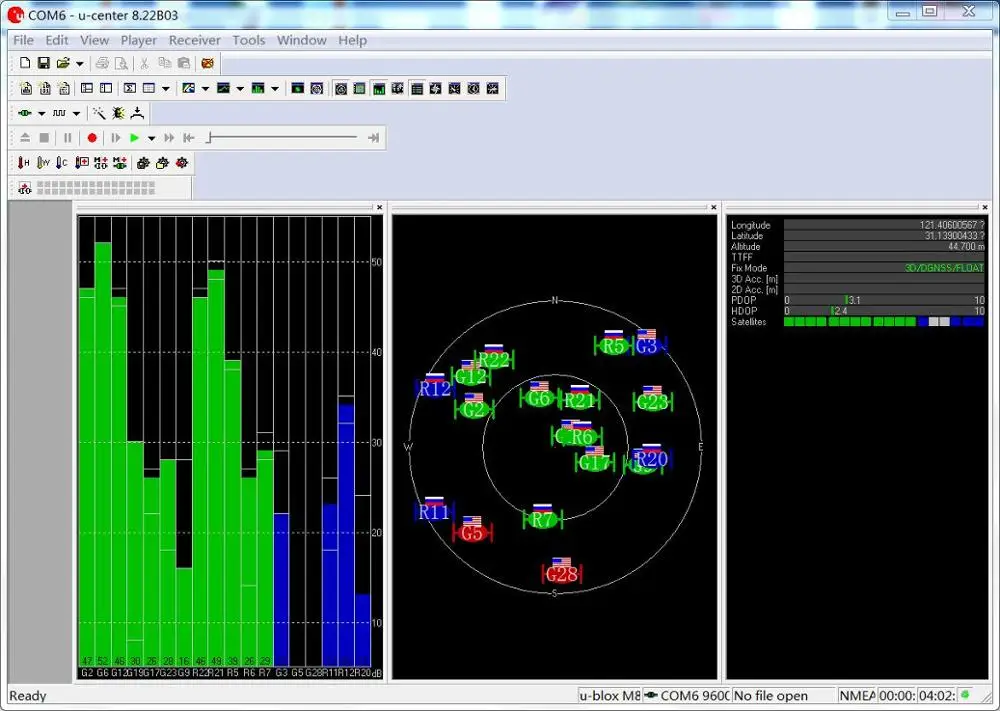Click the hotstart thermometer H icon
This screenshot has height=711, width=1000.
[x=24, y=163]
